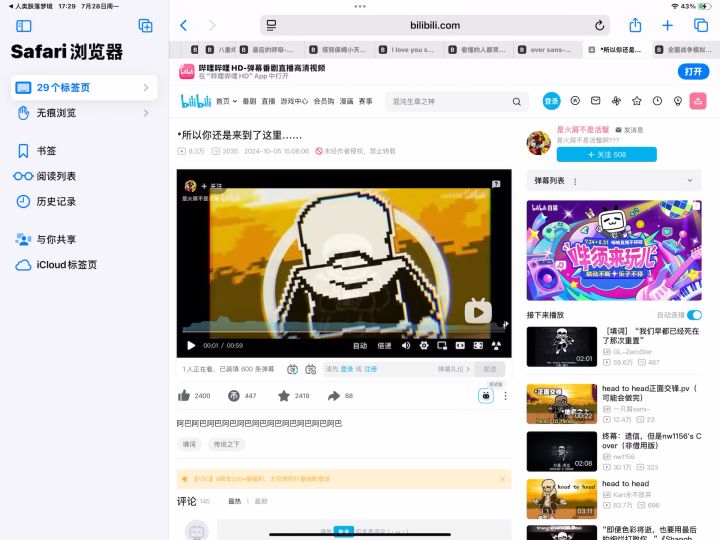Switch to the 'over sans' tab
Image resolution: width=720 pixels, height=540 pixels.
[x=547, y=50]
